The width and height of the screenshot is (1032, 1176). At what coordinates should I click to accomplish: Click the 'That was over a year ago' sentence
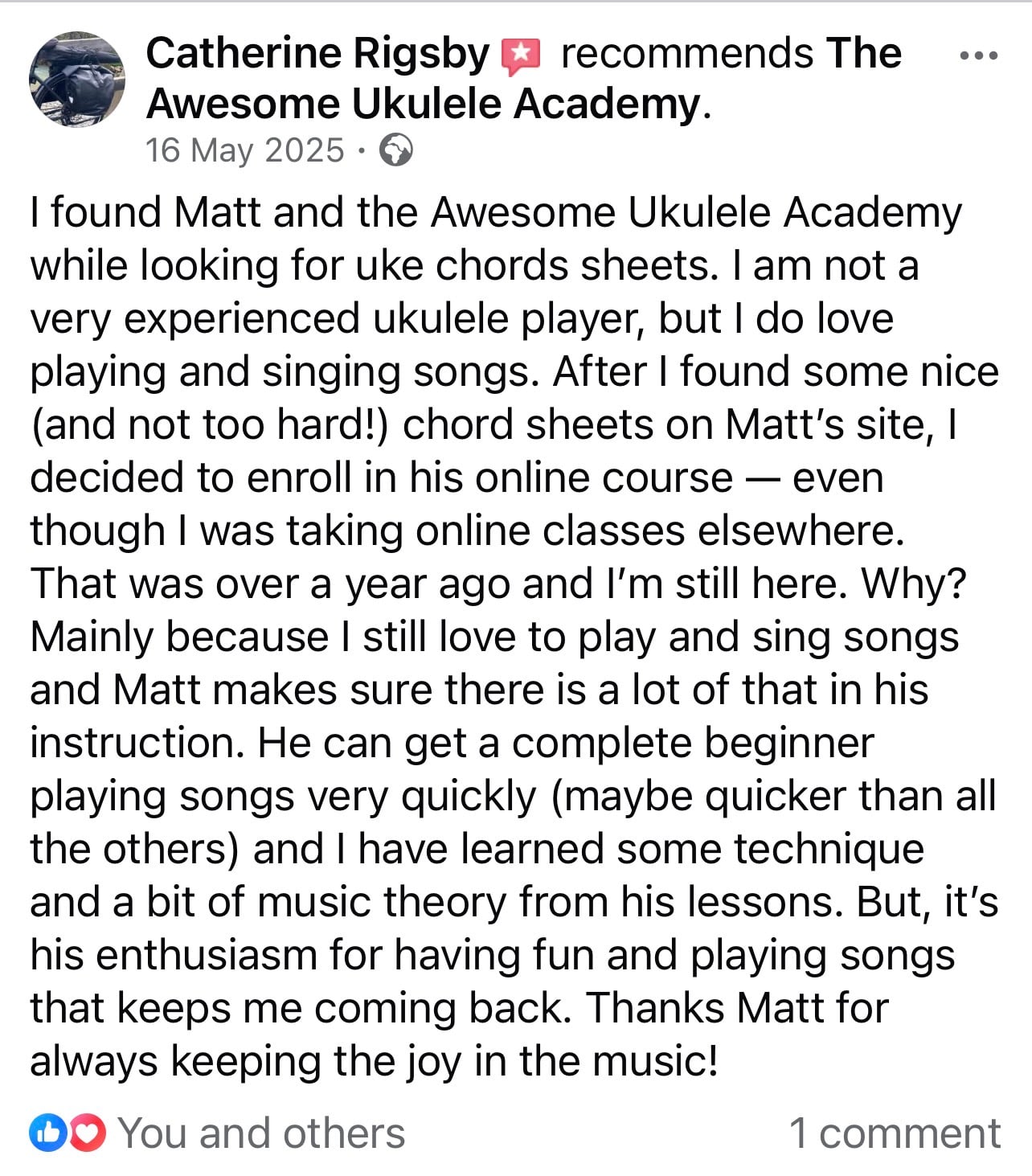coord(270,584)
